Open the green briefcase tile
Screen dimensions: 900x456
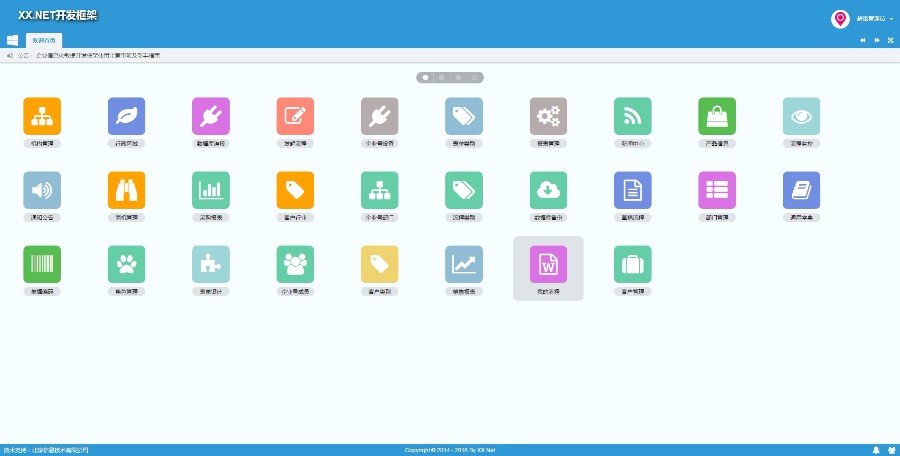click(x=633, y=264)
